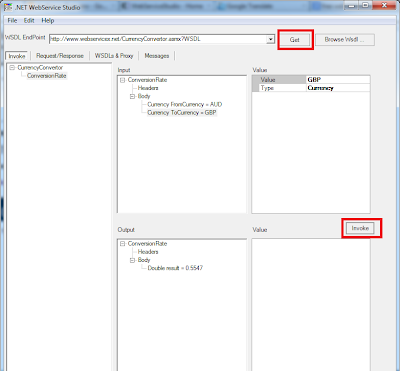Open the File menu

click(12, 20)
